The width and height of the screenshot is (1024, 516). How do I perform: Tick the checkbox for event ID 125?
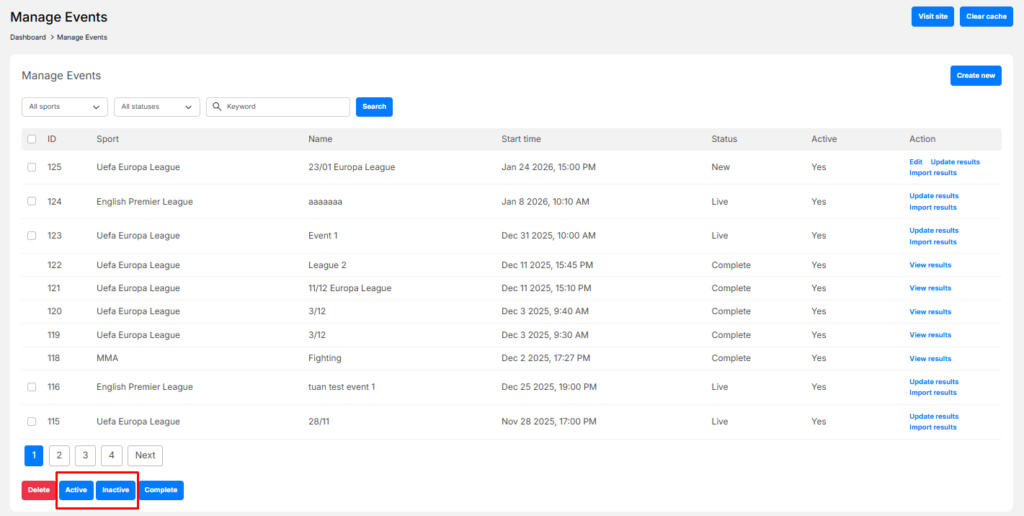32,167
